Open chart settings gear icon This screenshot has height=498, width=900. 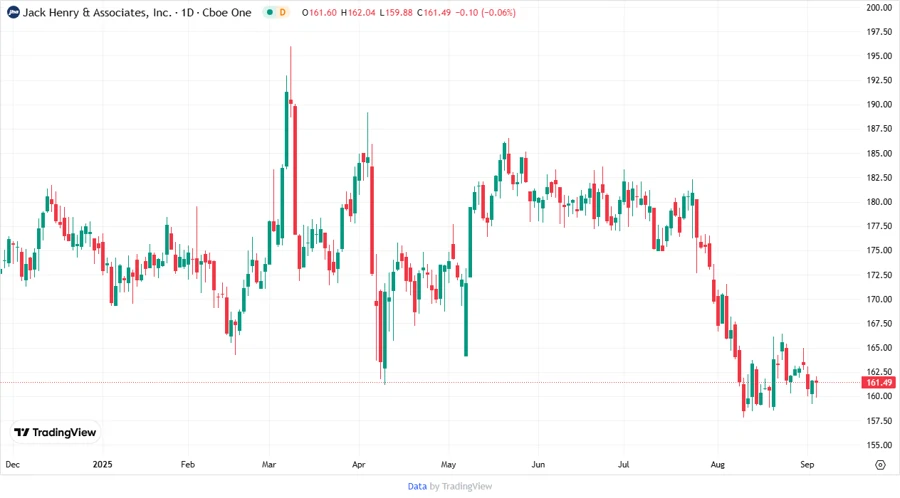[x=880, y=465]
